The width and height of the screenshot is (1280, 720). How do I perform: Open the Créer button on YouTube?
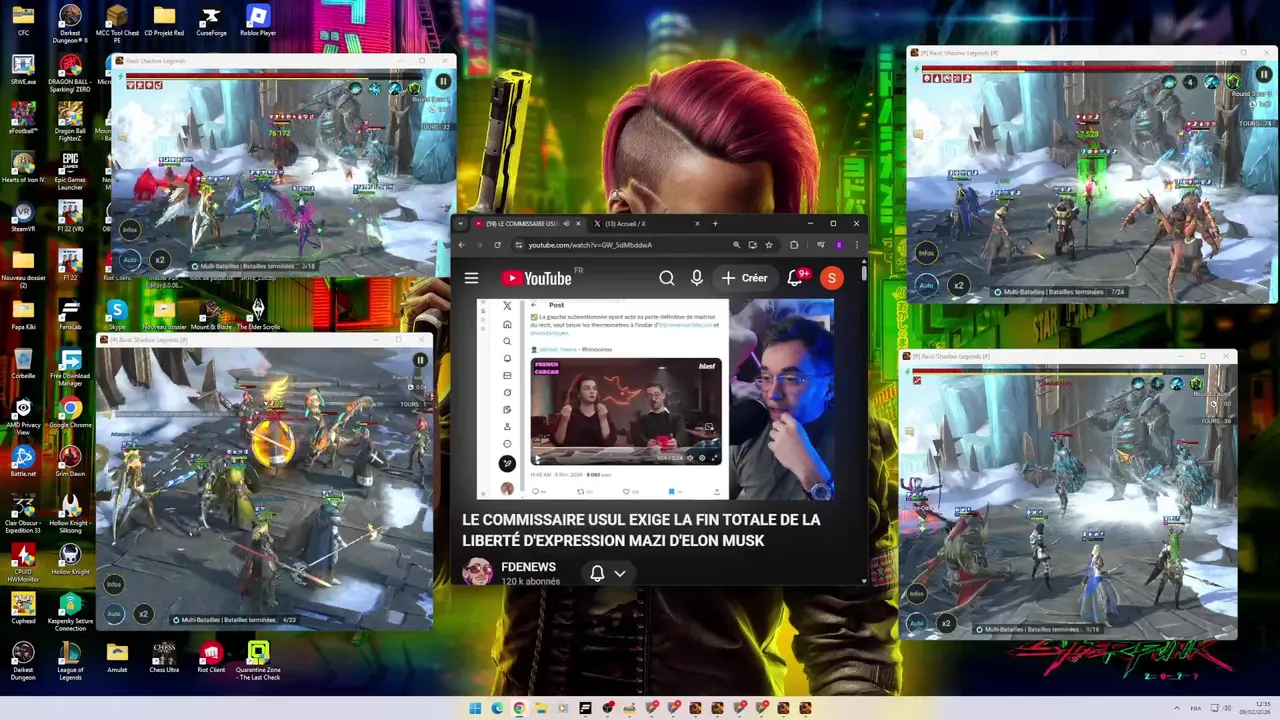pos(745,278)
